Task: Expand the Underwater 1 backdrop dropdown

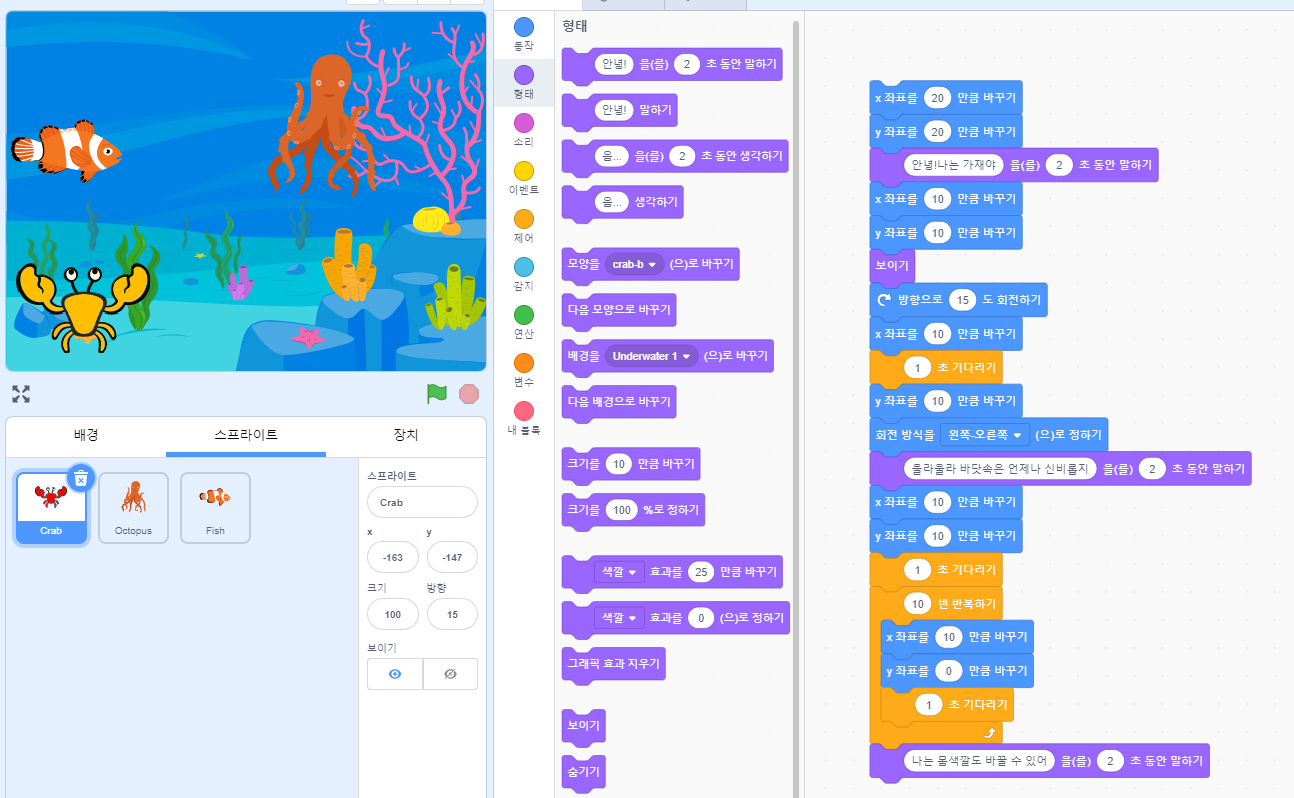Action: tap(652, 356)
